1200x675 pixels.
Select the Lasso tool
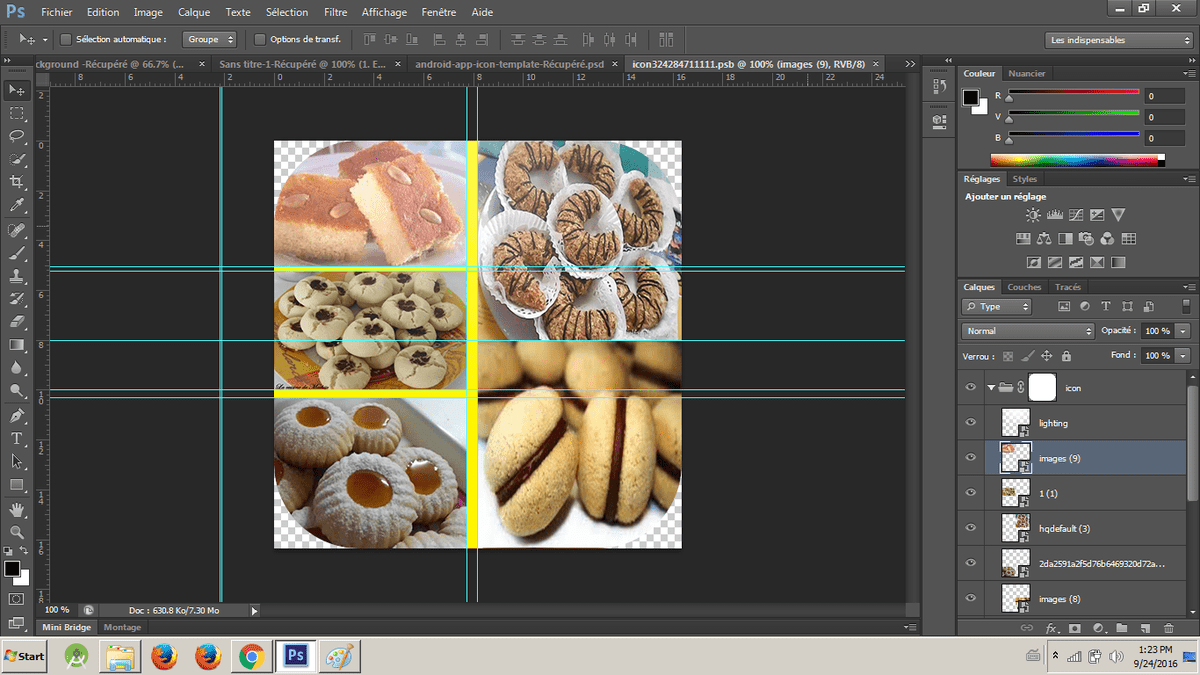tap(17, 136)
